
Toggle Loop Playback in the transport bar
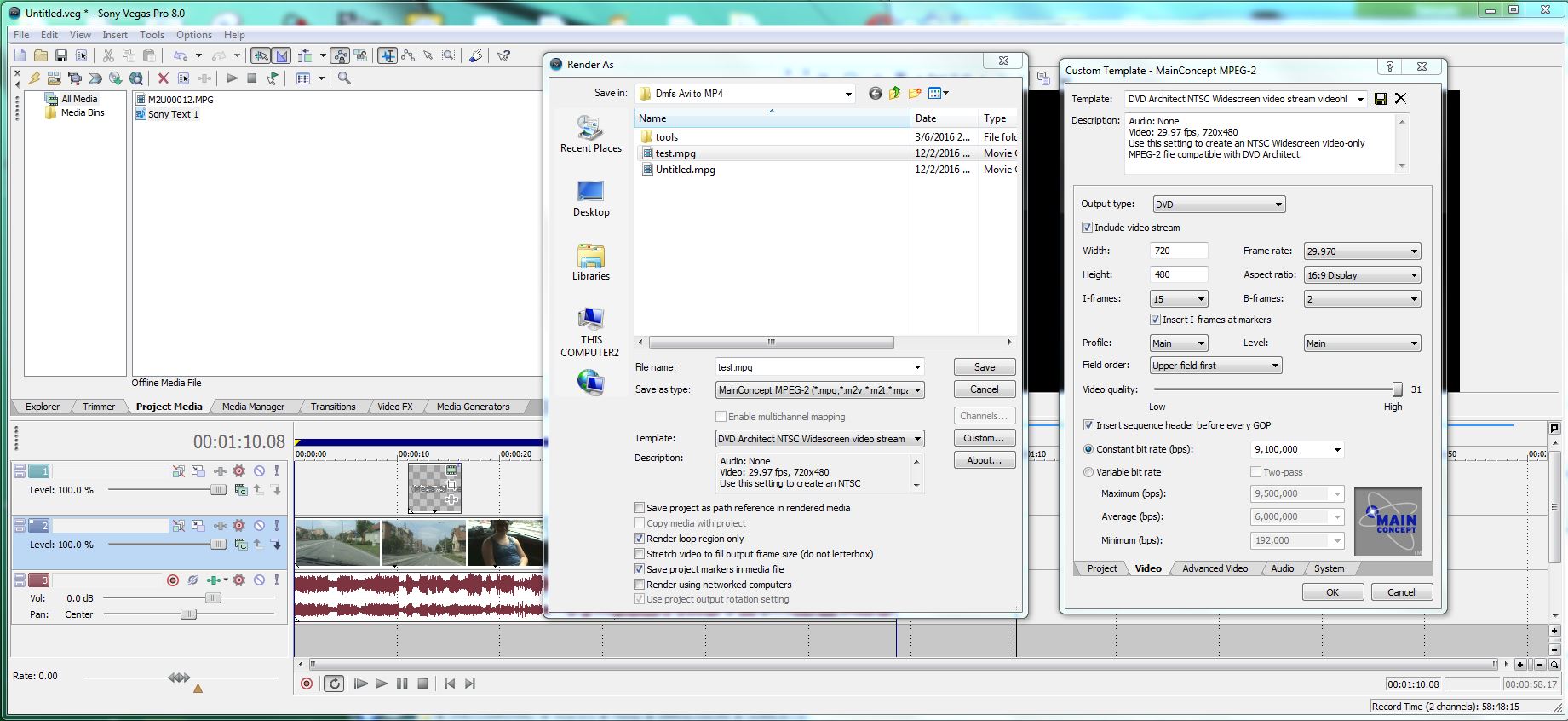click(334, 684)
